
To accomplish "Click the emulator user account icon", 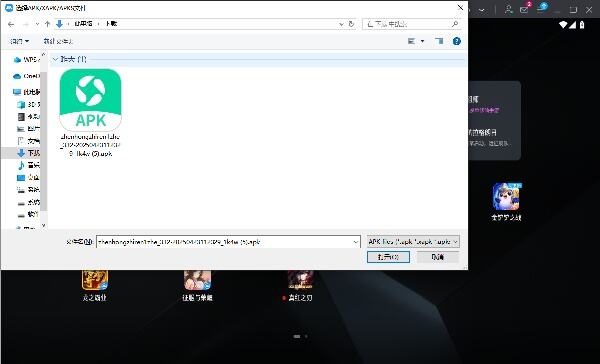I will pos(509,9).
